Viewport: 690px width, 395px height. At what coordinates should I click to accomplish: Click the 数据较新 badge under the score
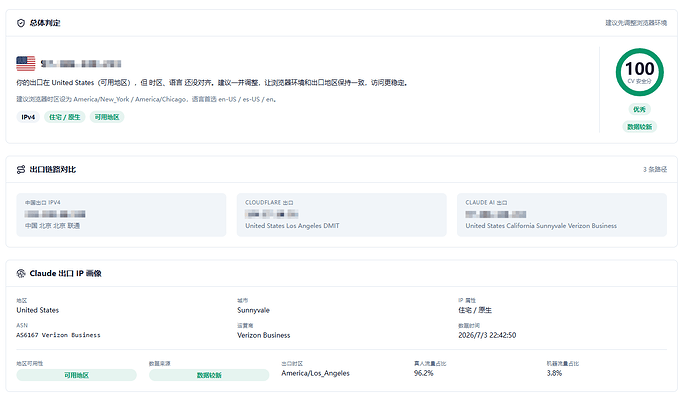pos(639,127)
